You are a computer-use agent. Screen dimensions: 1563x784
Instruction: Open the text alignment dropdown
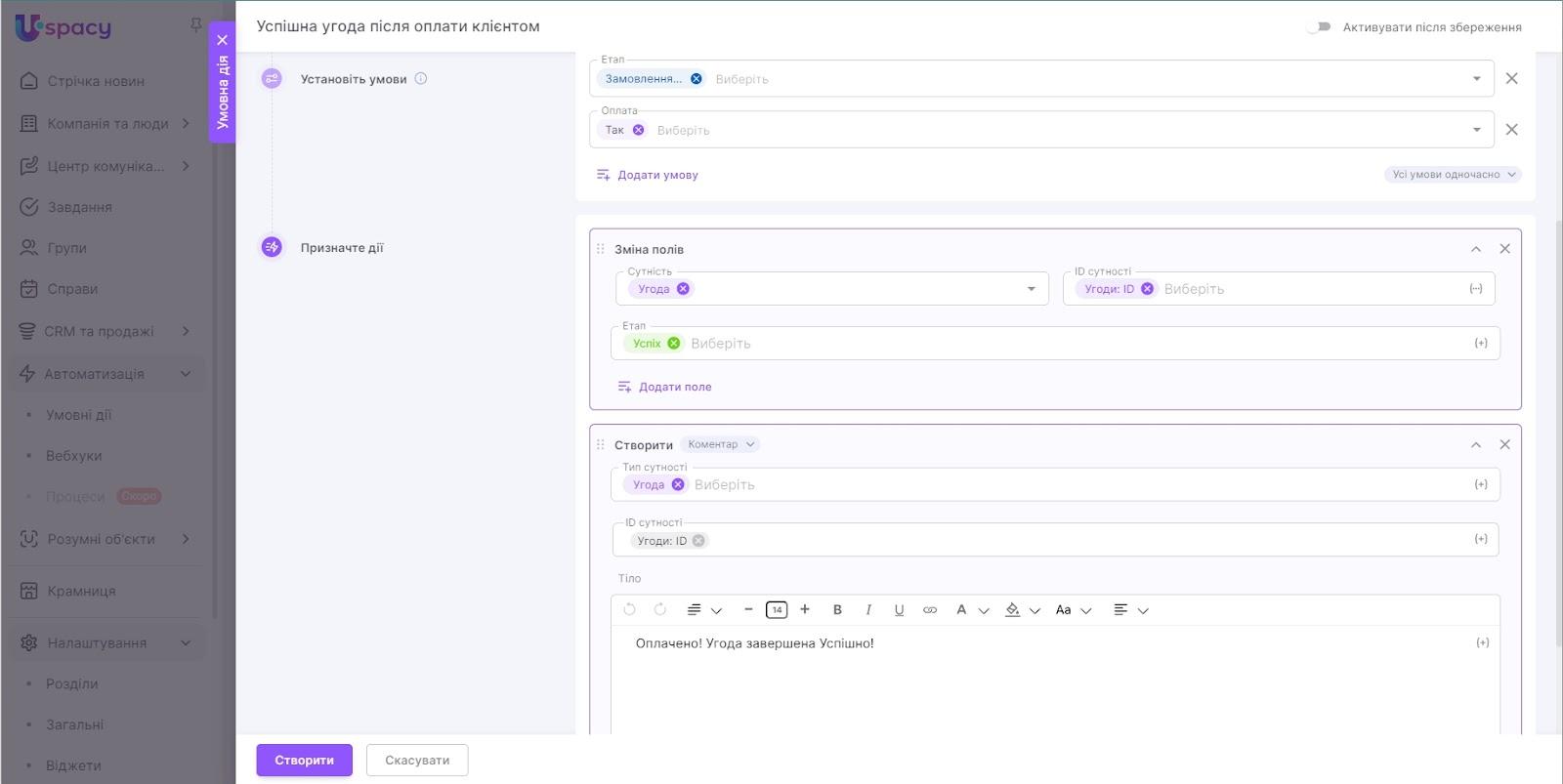(x=1130, y=610)
